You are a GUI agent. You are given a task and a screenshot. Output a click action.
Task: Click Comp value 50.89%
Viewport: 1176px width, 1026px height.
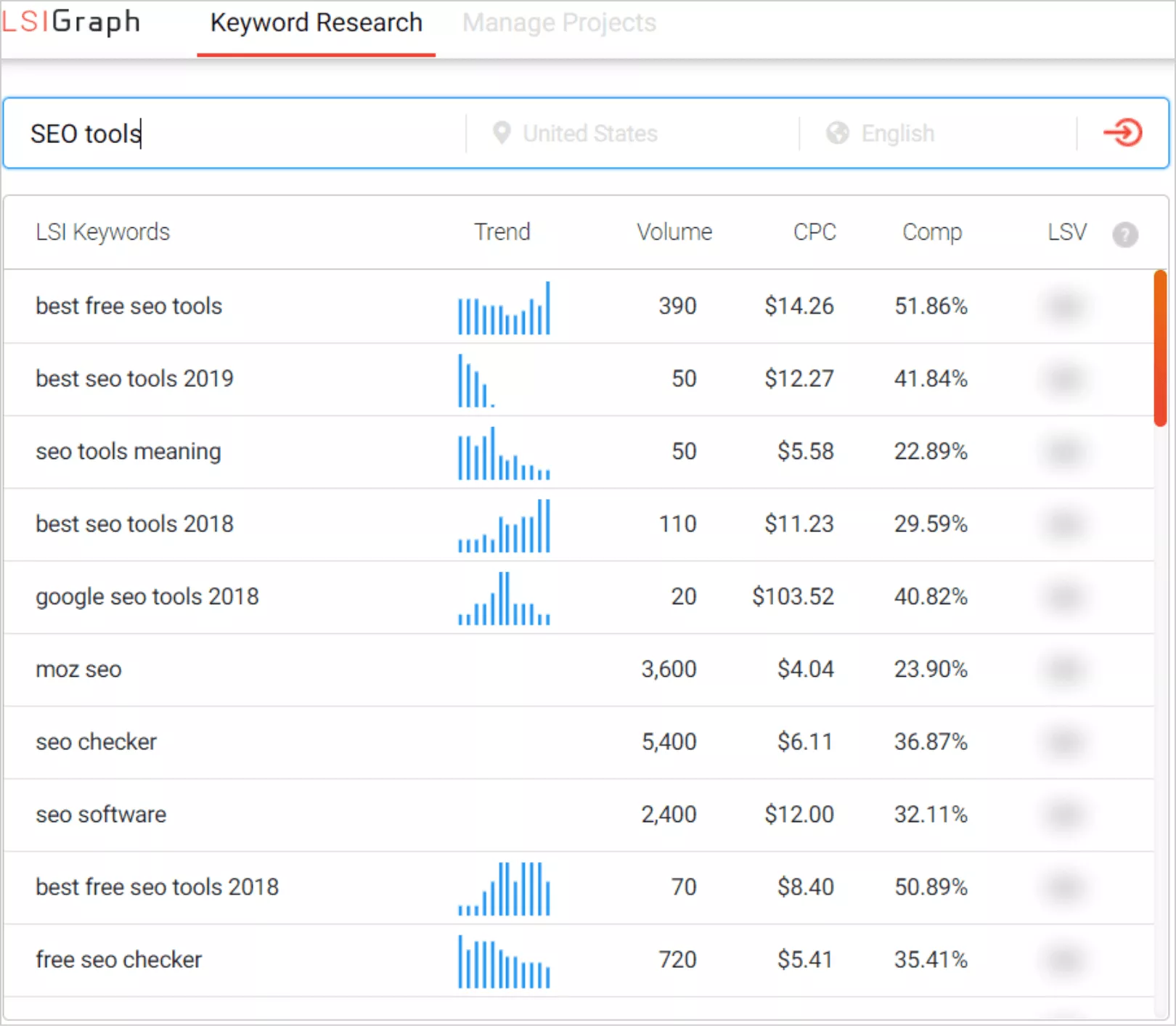tap(931, 887)
